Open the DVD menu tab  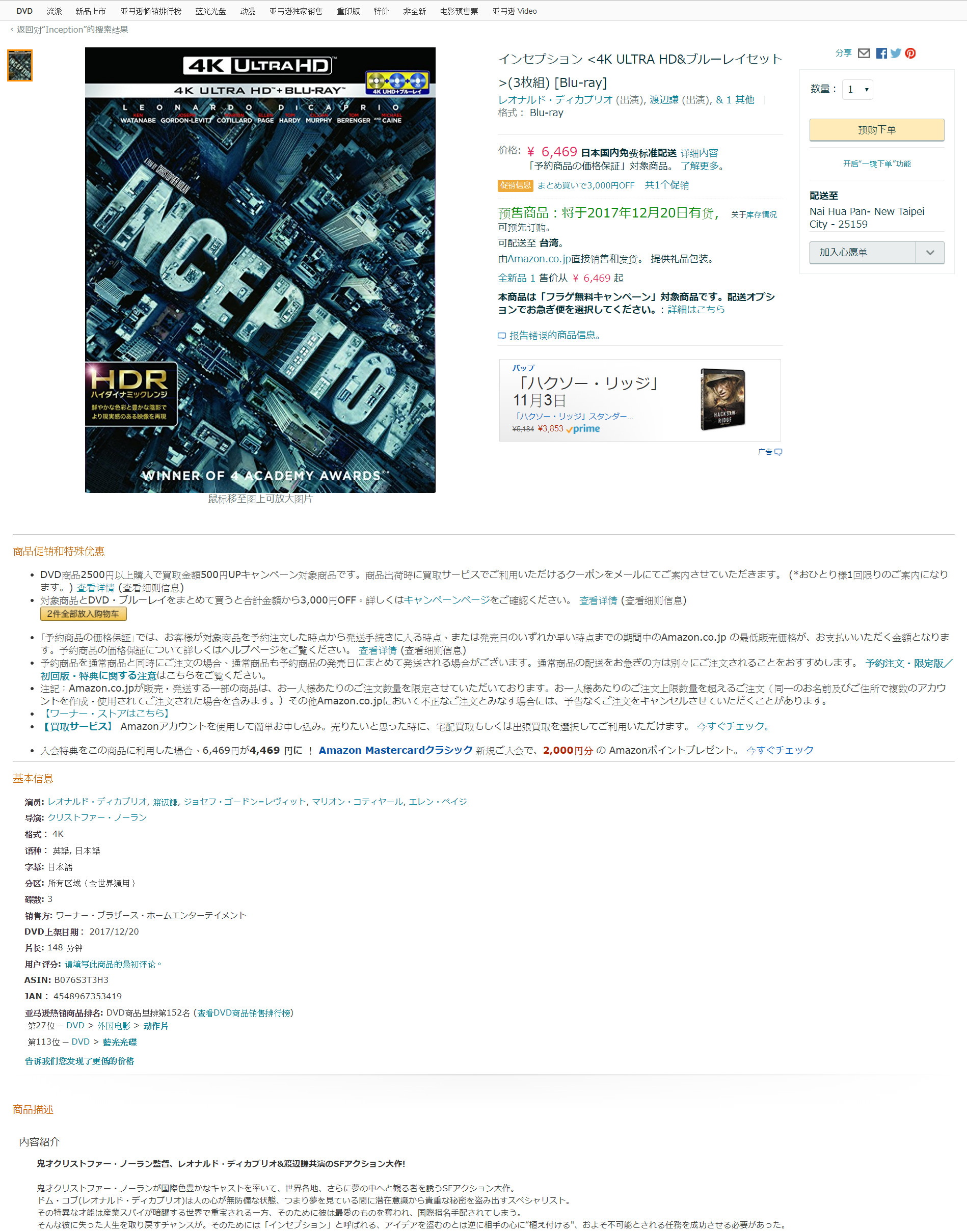coord(24,11)
